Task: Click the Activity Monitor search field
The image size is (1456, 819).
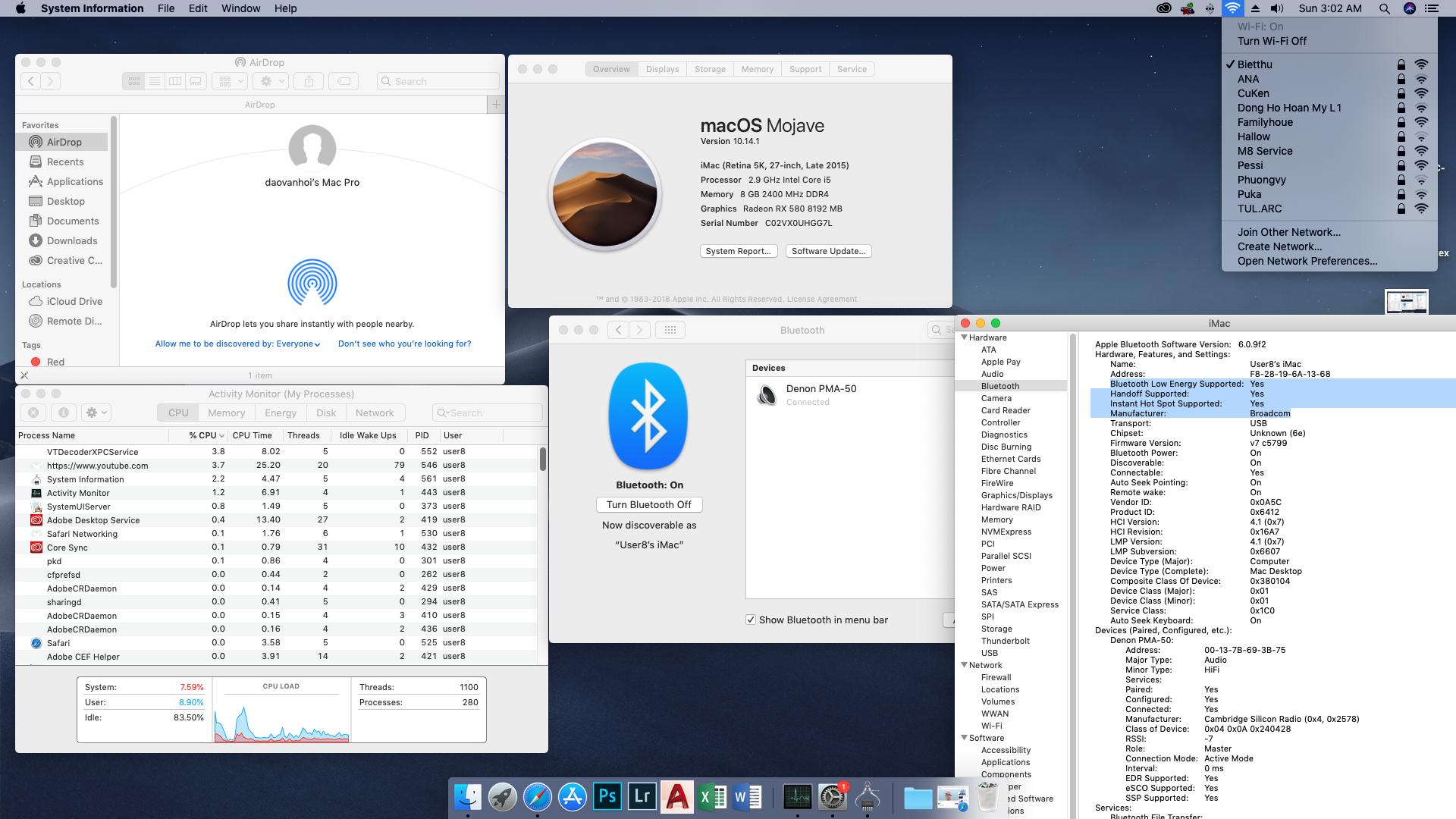Action: click(487, 413)
